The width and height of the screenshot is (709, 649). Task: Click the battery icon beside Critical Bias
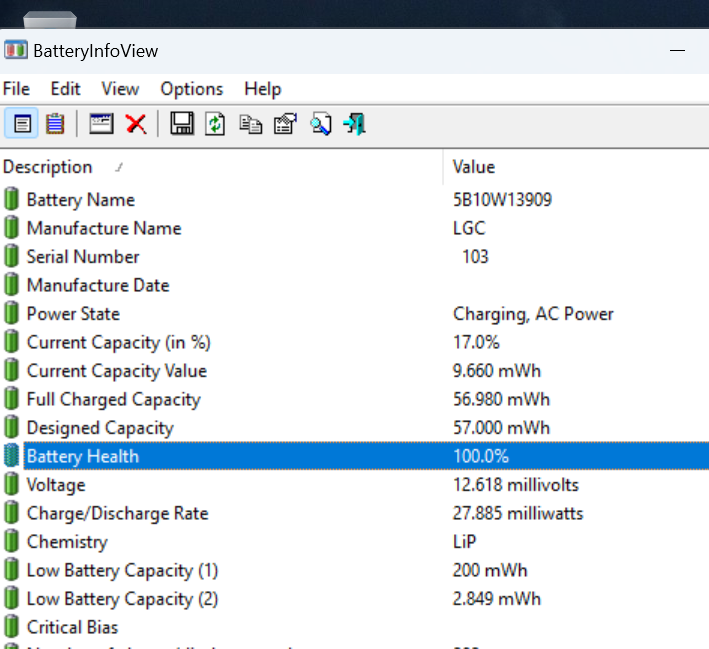tap(12, 626)
